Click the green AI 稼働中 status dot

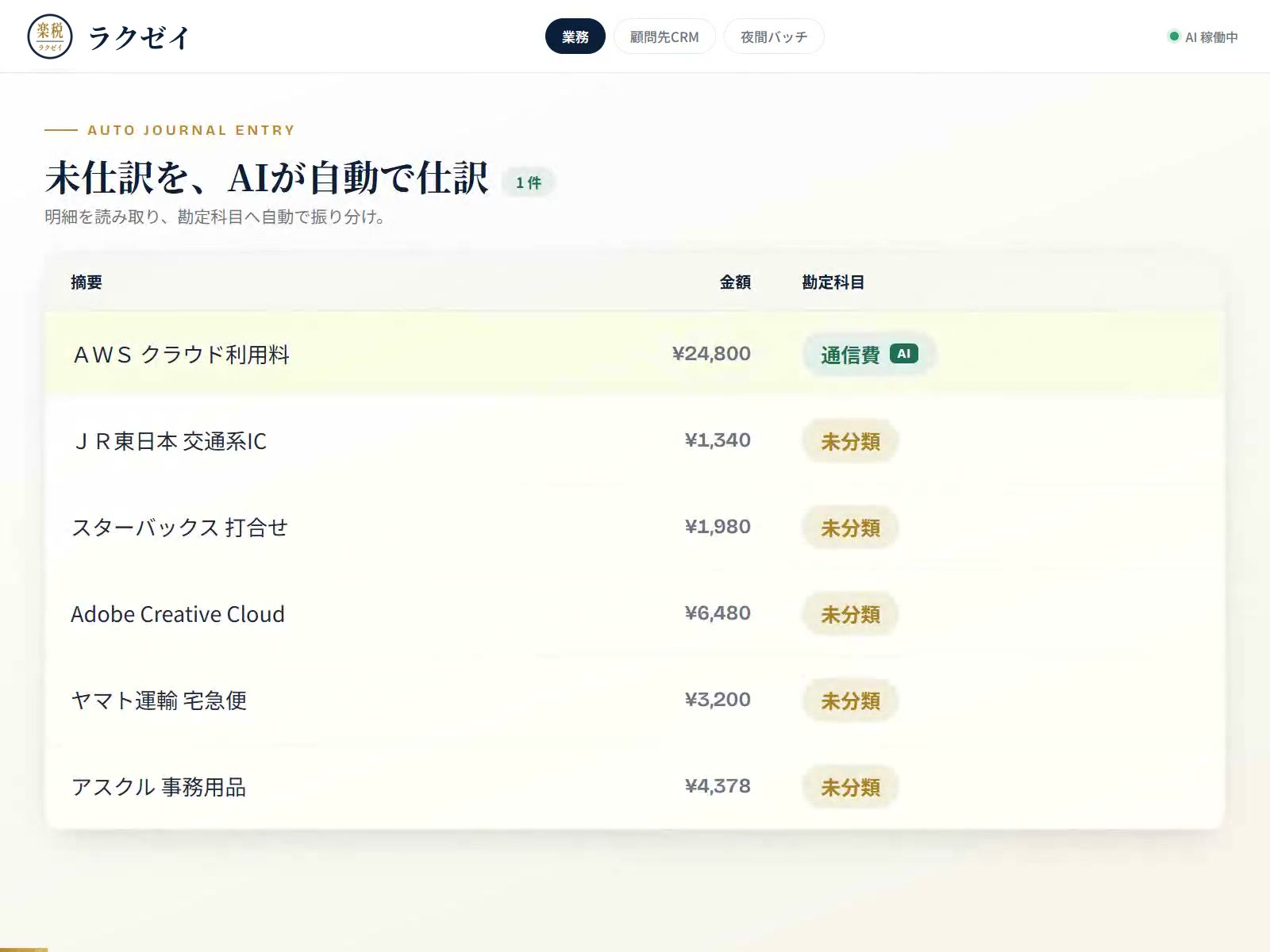pos(1174,36)
